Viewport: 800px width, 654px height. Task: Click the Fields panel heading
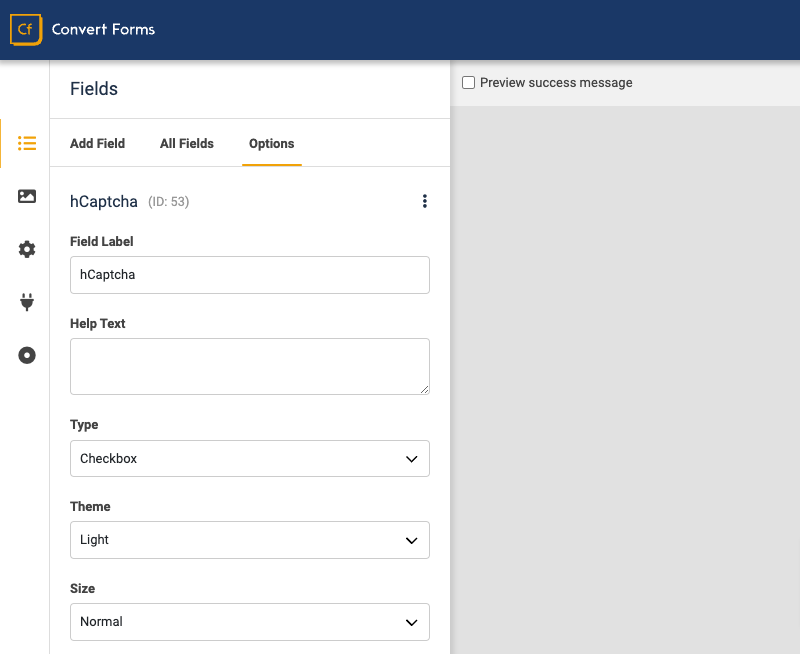click(94, 89)
